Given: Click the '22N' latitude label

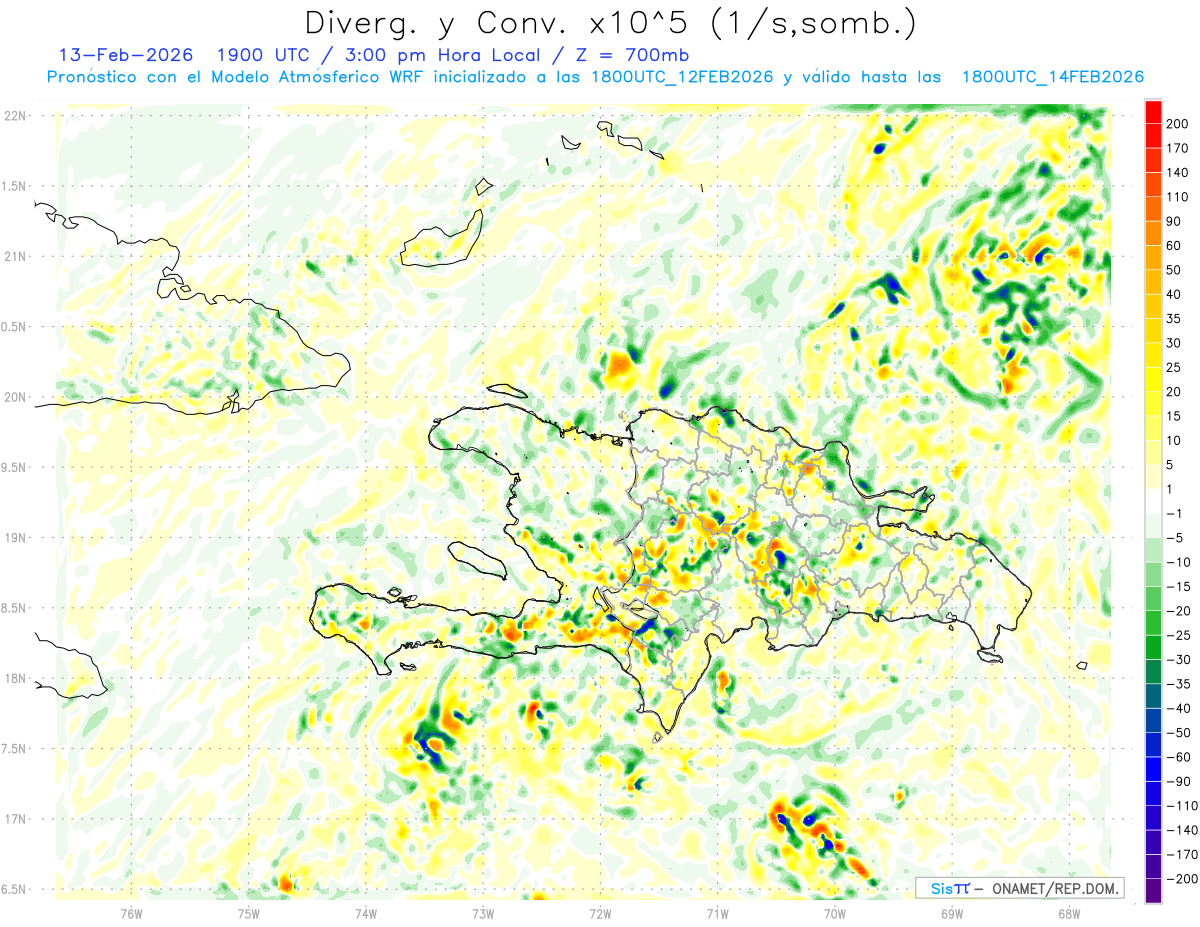Looking at the screenshot, I should (15, 116).
